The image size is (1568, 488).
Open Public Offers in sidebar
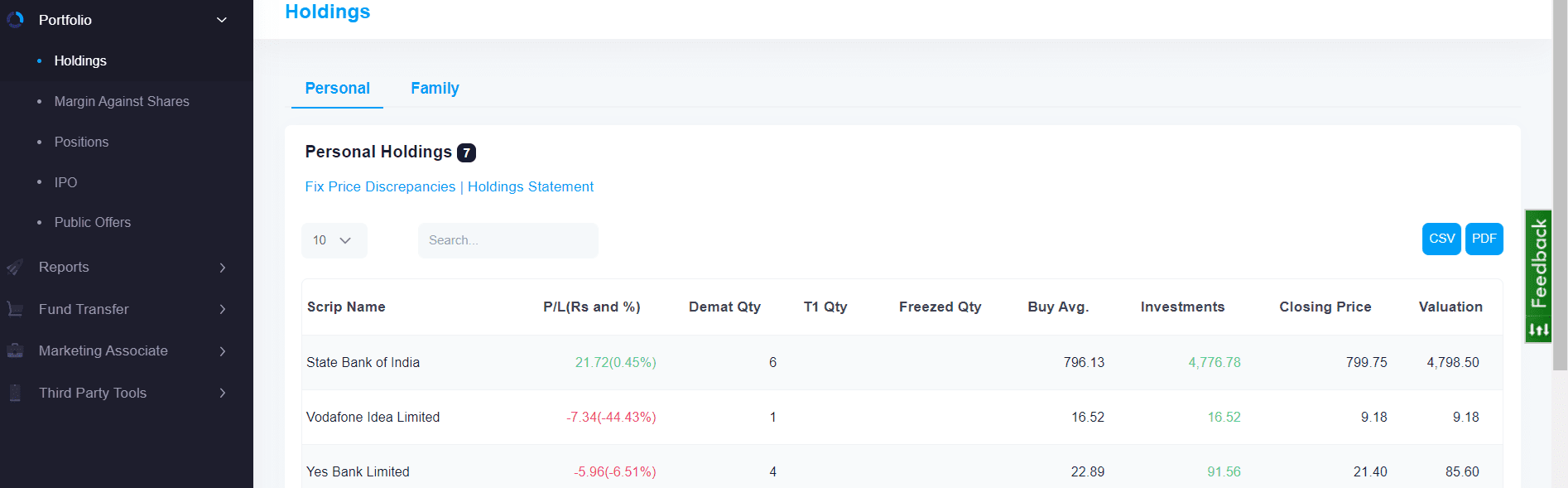click(x=93, y=222)
